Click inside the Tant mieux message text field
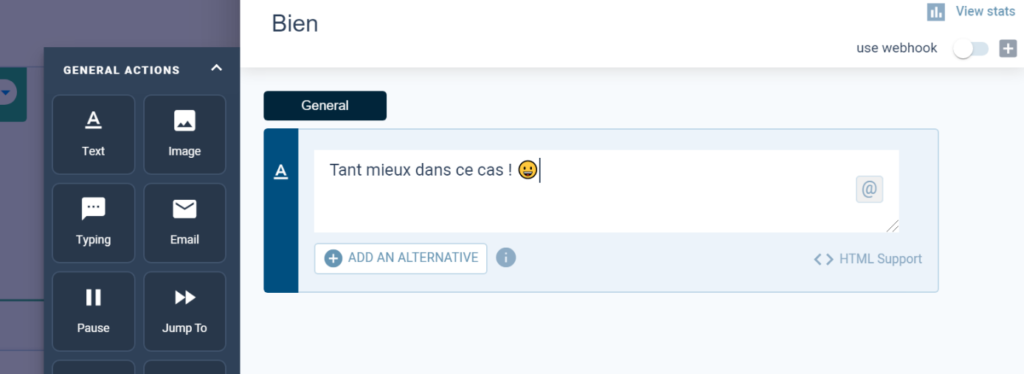This screenshot has width=1024, height=374. tap(606, 191)
